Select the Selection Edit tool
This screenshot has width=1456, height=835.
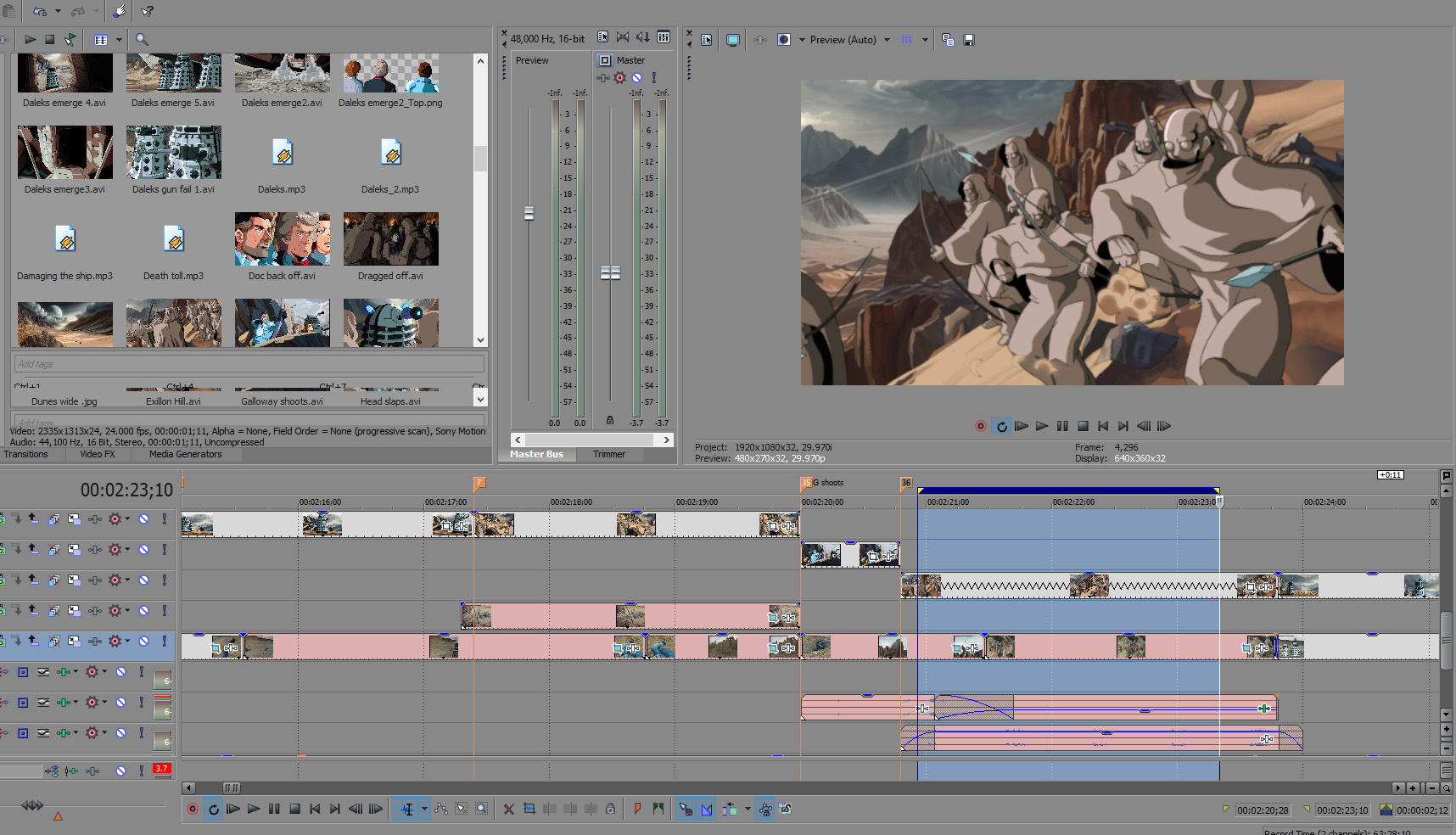[462, 810]
